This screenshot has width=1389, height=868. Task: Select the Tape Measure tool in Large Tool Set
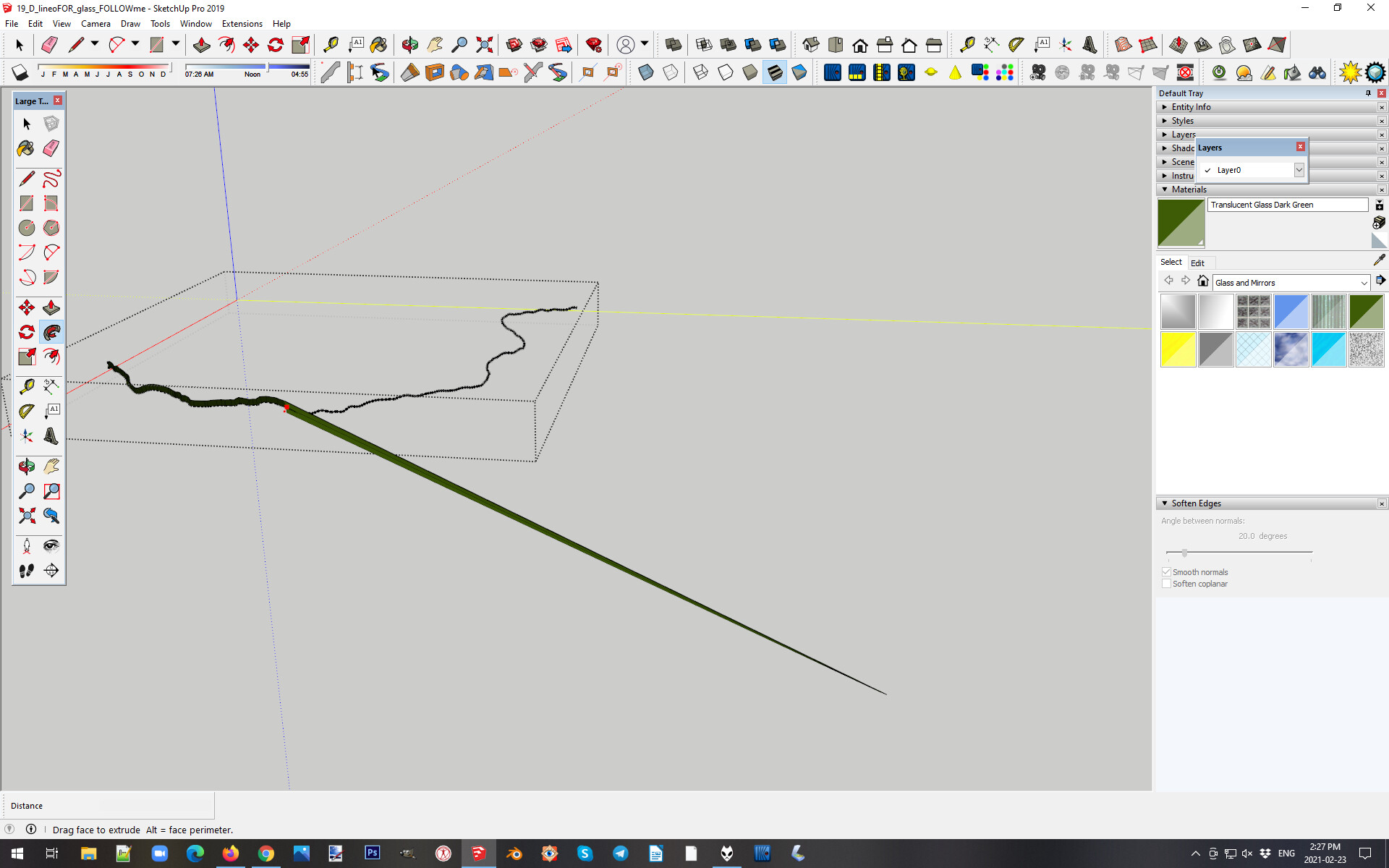click(26, 387)
